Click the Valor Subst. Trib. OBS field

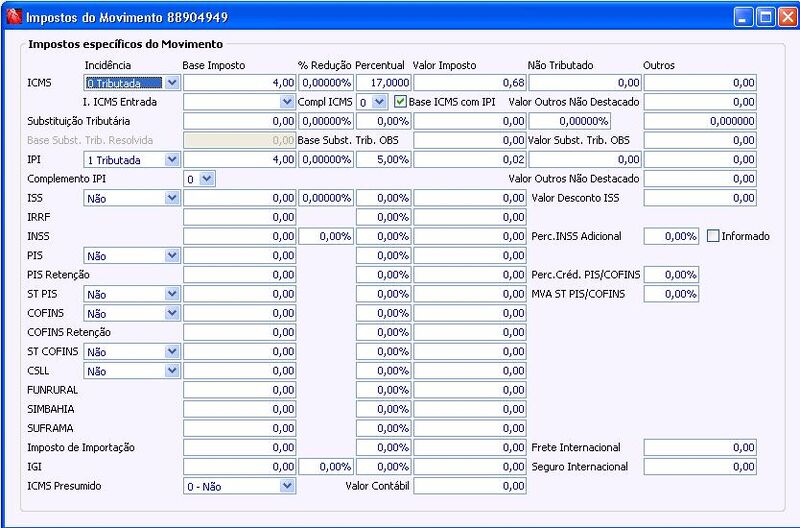click(700, 140)
